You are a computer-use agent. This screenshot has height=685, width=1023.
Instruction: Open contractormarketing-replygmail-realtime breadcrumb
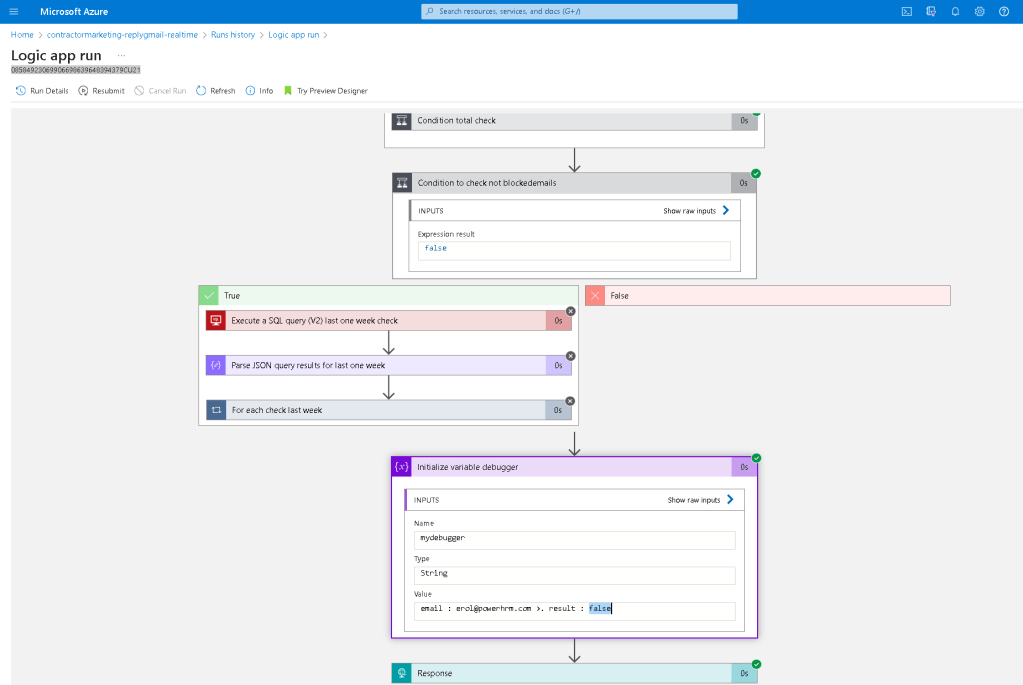pyautogui.click(x=122, y=35)
